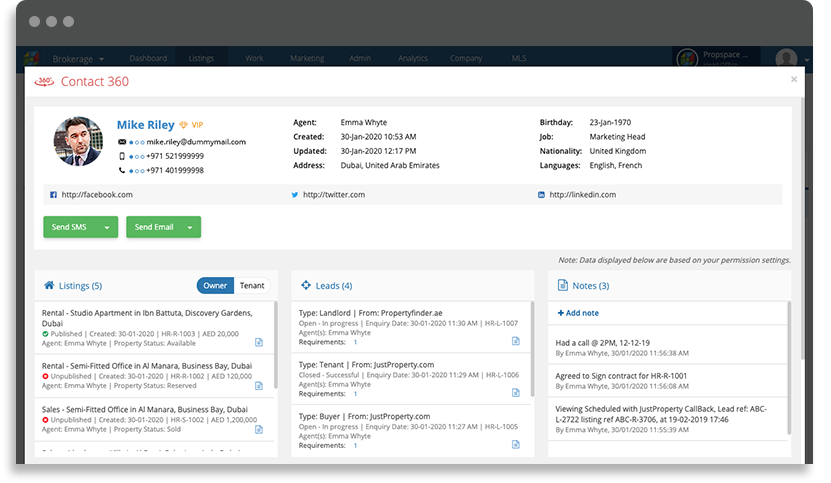Click the Facebook icon
831x483 pixels.
click(x=54, y=195)
